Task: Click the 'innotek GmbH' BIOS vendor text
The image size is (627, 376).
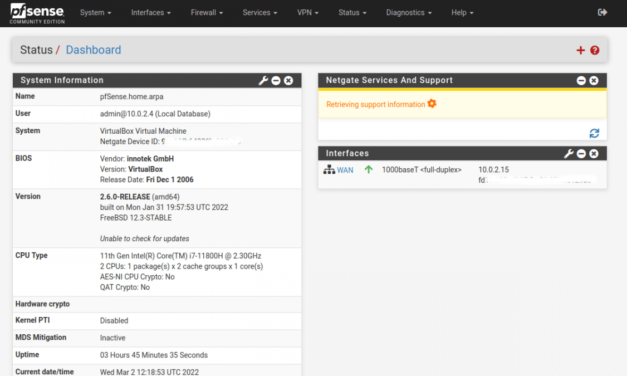Action: [150, 158]
